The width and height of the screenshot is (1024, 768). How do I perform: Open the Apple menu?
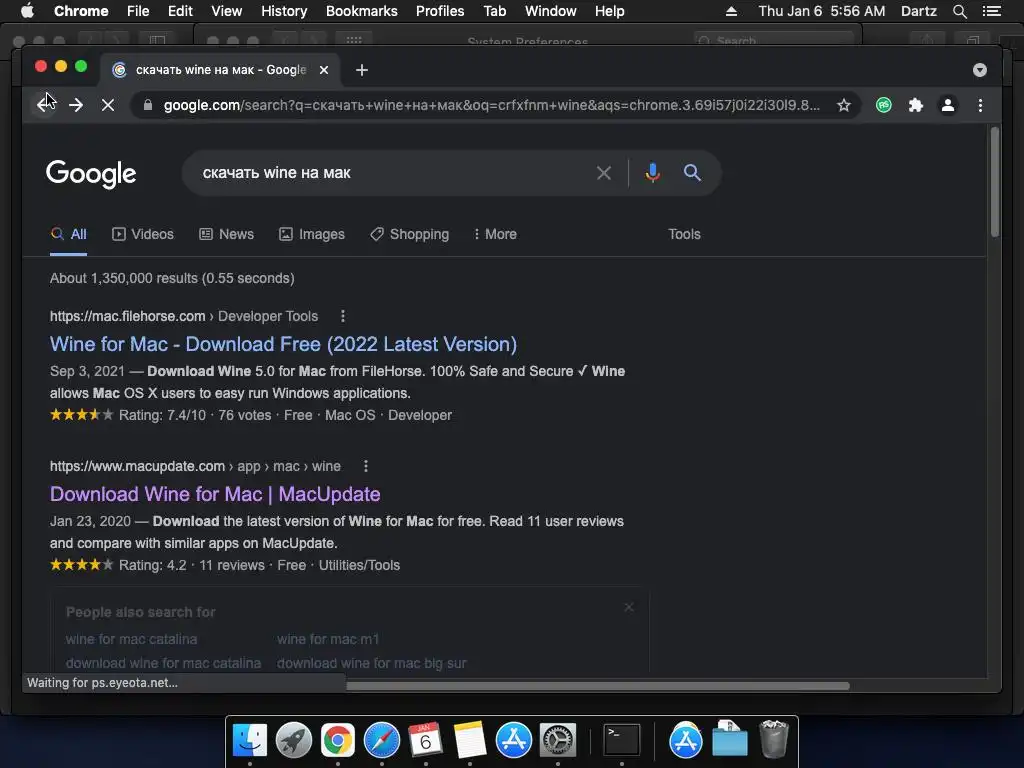[x=27, y=11]
